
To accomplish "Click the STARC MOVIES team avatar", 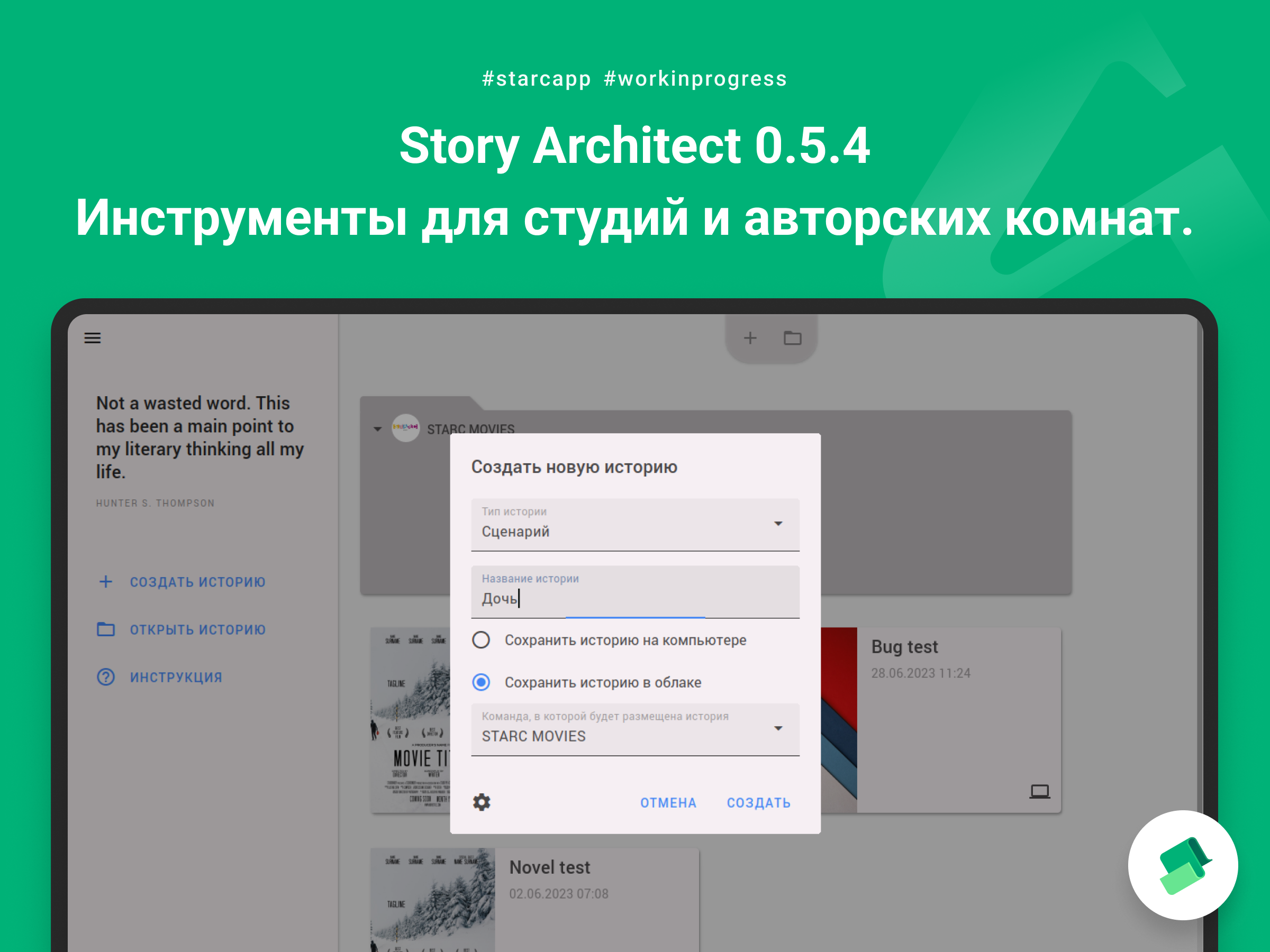I will tap(405, 428).
